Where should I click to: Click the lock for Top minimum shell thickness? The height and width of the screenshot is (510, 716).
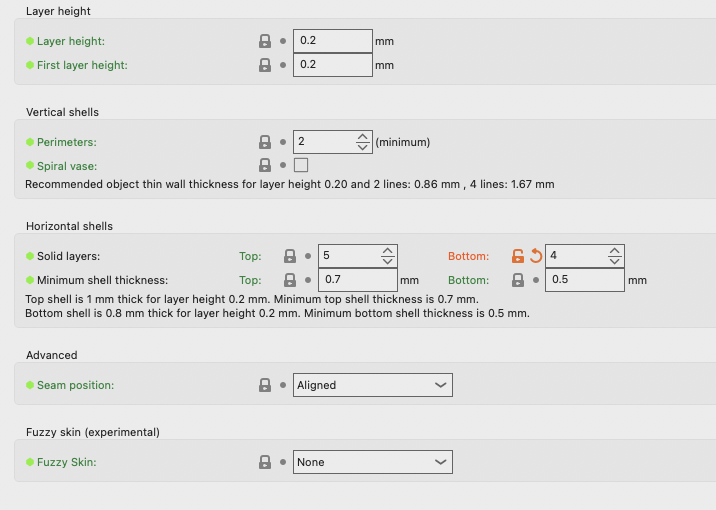tap(290, 280)
